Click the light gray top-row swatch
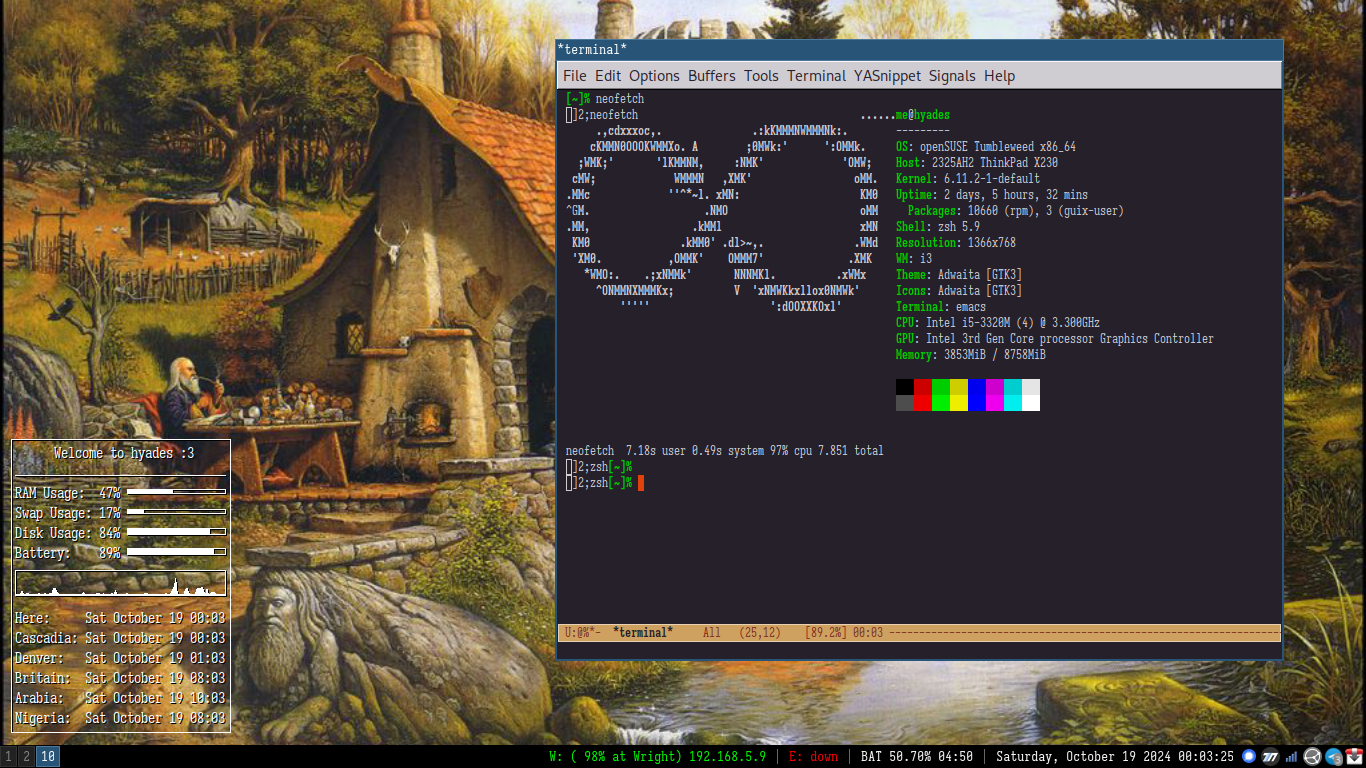This screenshot has height=768, width=1366. coord(1031,387)
